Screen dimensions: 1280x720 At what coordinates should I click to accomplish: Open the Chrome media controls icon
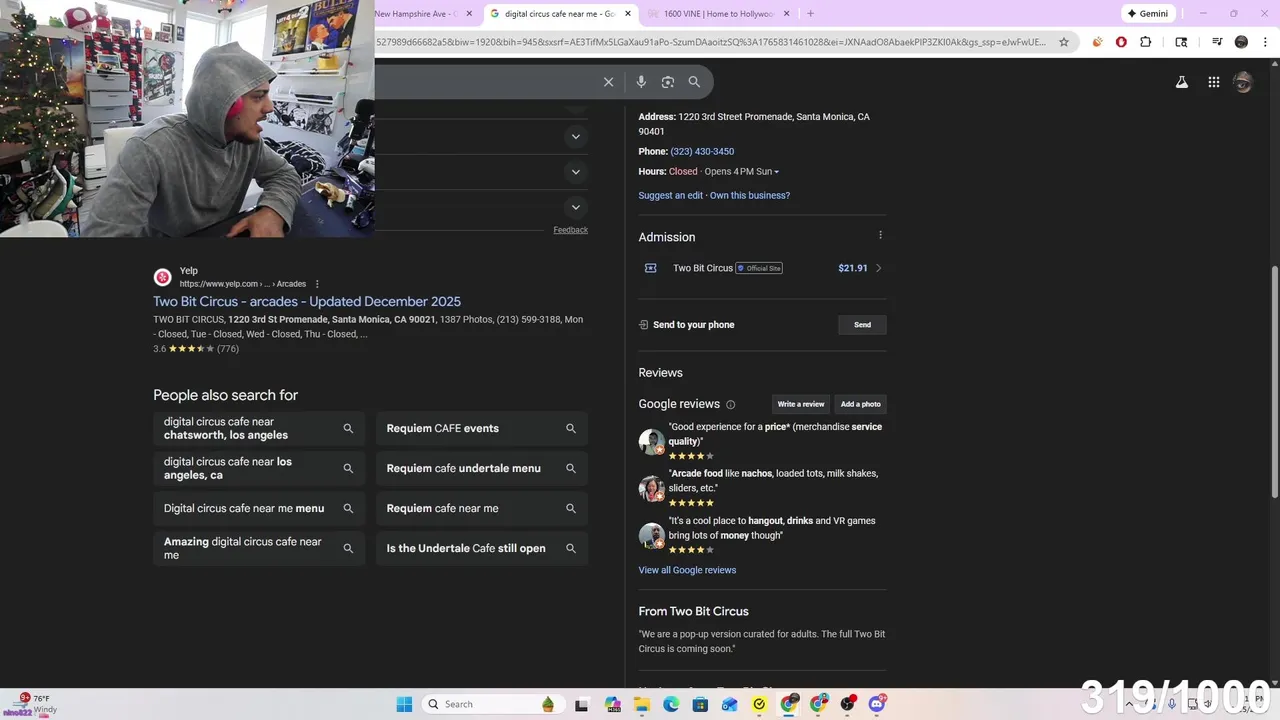coord(1217,42)
